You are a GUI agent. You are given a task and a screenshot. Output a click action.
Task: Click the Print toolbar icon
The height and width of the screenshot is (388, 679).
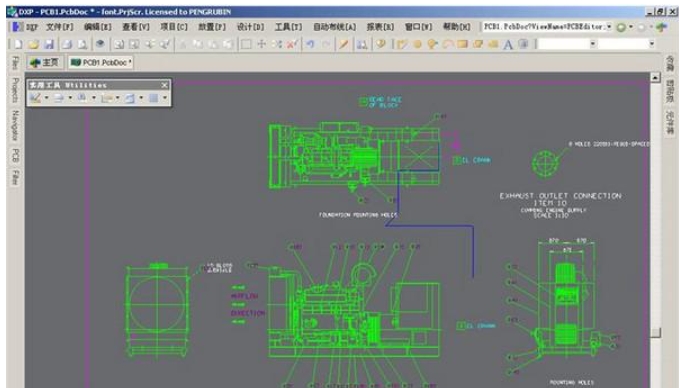pyautogui.click(x=67, y=44)
